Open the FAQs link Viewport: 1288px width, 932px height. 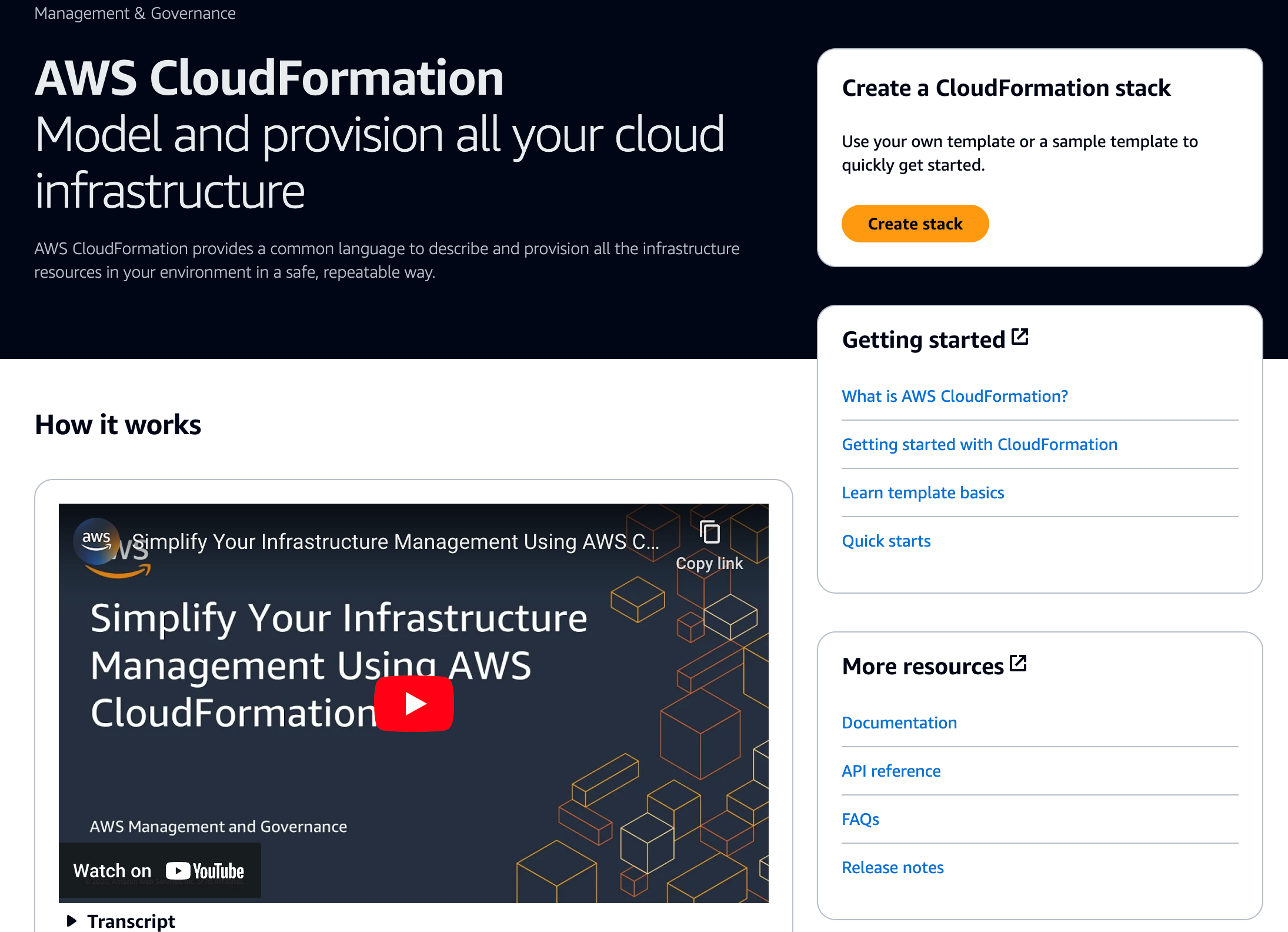(x=860, y=818)
